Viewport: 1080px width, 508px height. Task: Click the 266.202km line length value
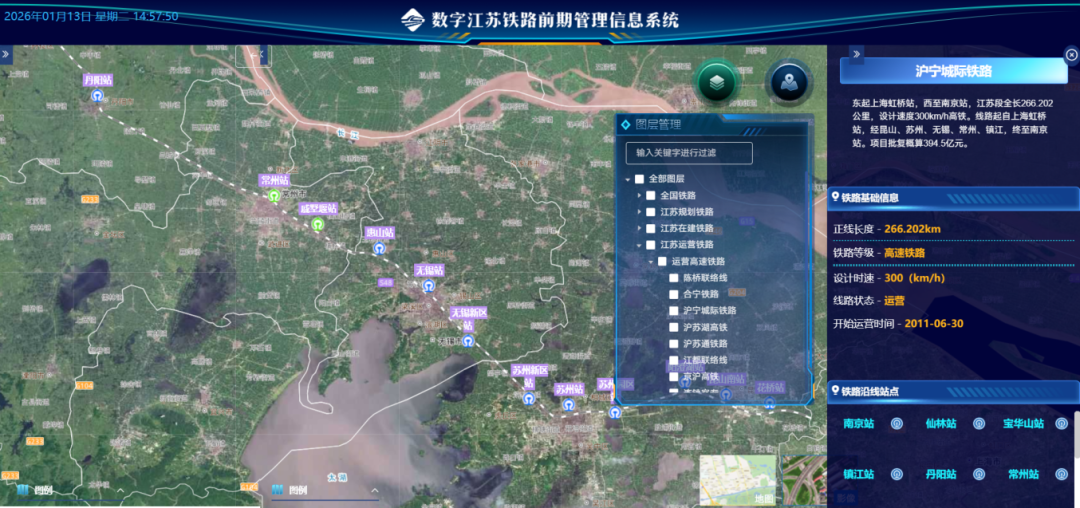[913, 229]
